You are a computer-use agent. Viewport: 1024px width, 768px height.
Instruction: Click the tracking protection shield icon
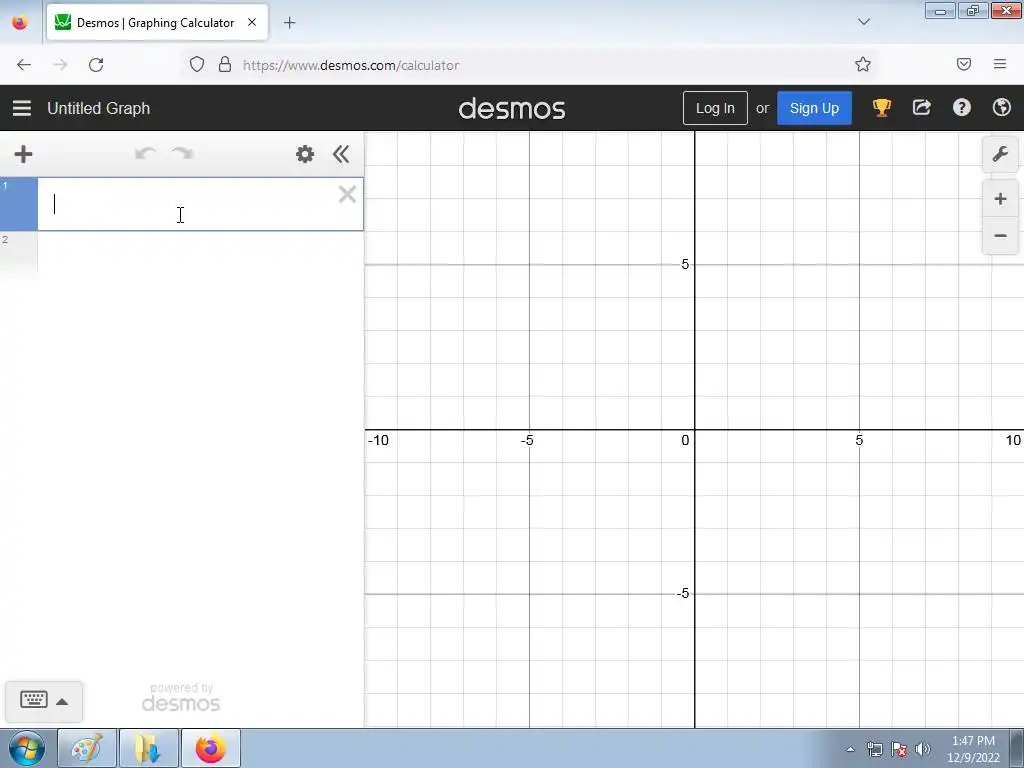[x=197, y=64]
